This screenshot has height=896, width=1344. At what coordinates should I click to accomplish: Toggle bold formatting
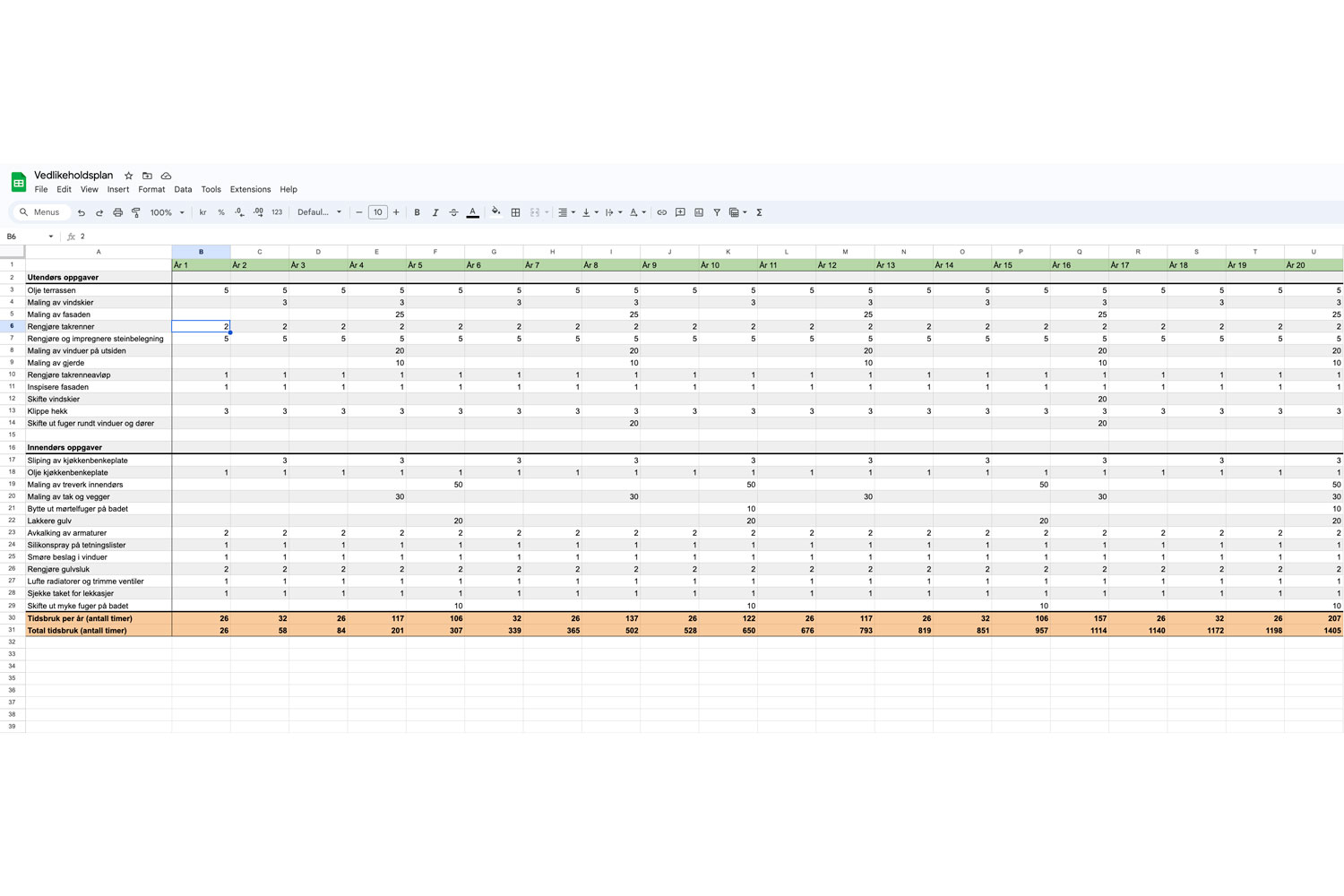click(417, 212)
